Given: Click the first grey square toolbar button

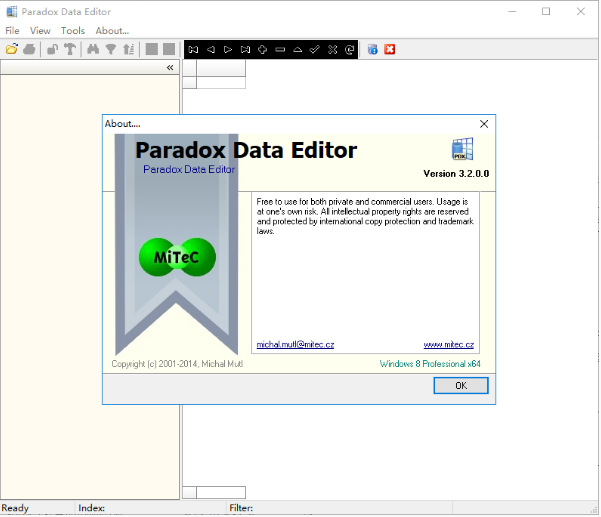Looking at the screenshot, I should [152, 49].
